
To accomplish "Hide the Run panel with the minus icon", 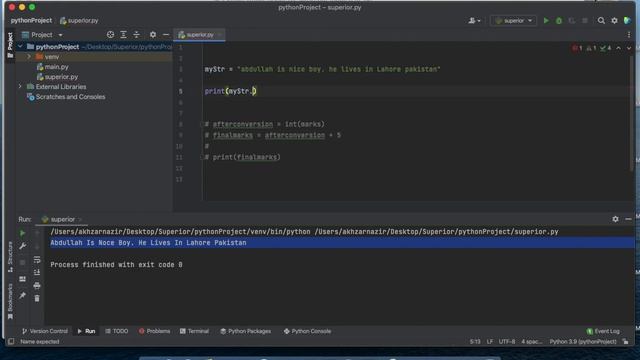I will pyautogui.click(x=628, y=219).
